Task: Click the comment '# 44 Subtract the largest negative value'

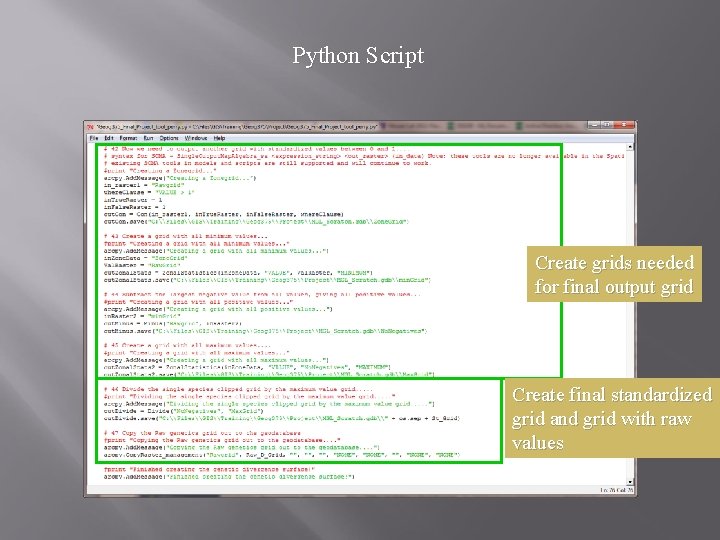Action: [x=262, y=294]
